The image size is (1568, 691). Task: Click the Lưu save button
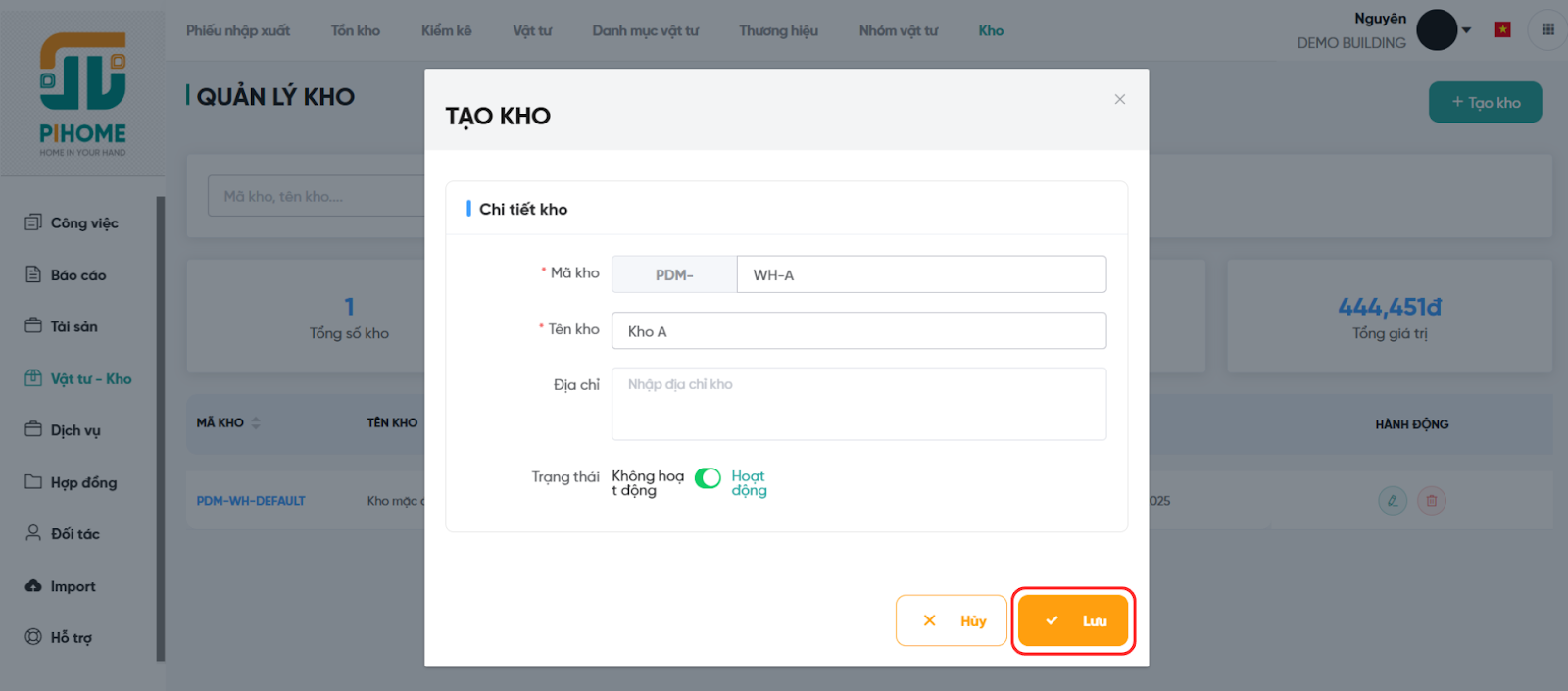pyautogui.click(x=1073, y=620)
